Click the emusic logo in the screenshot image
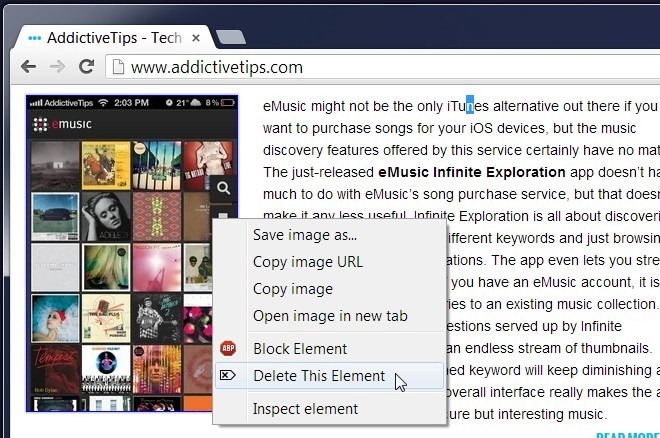The height and width of the screenshot is (438, 660). click(62, 124)
